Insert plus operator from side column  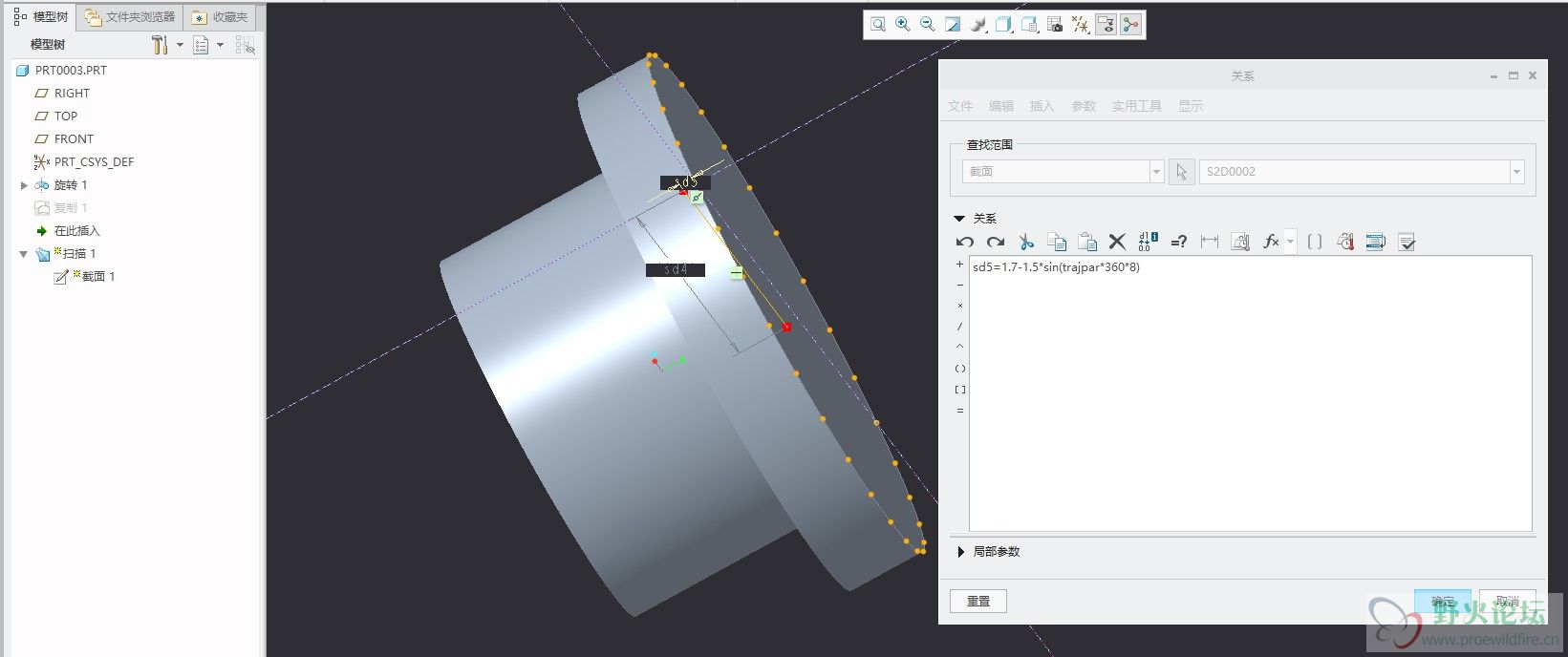pyautogui.click(x=960, y=265)
